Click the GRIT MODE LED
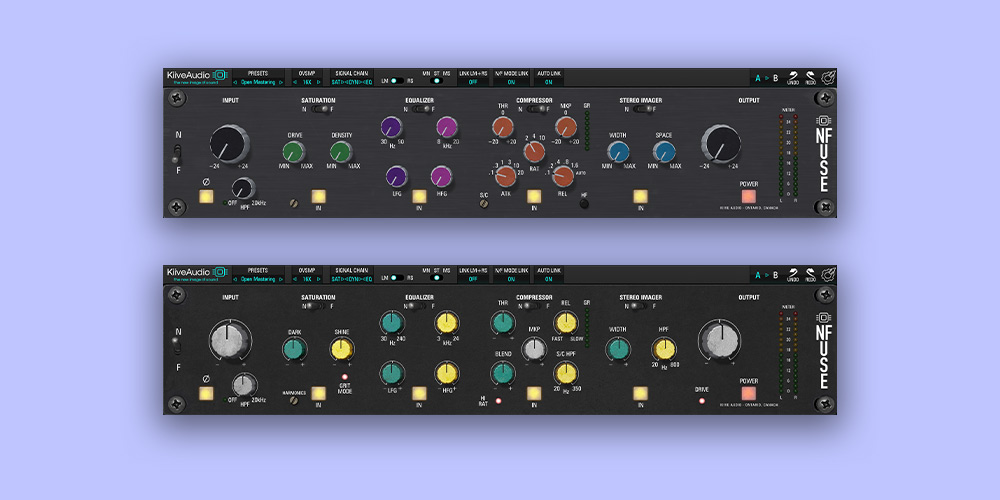 [x=344, y=377]
